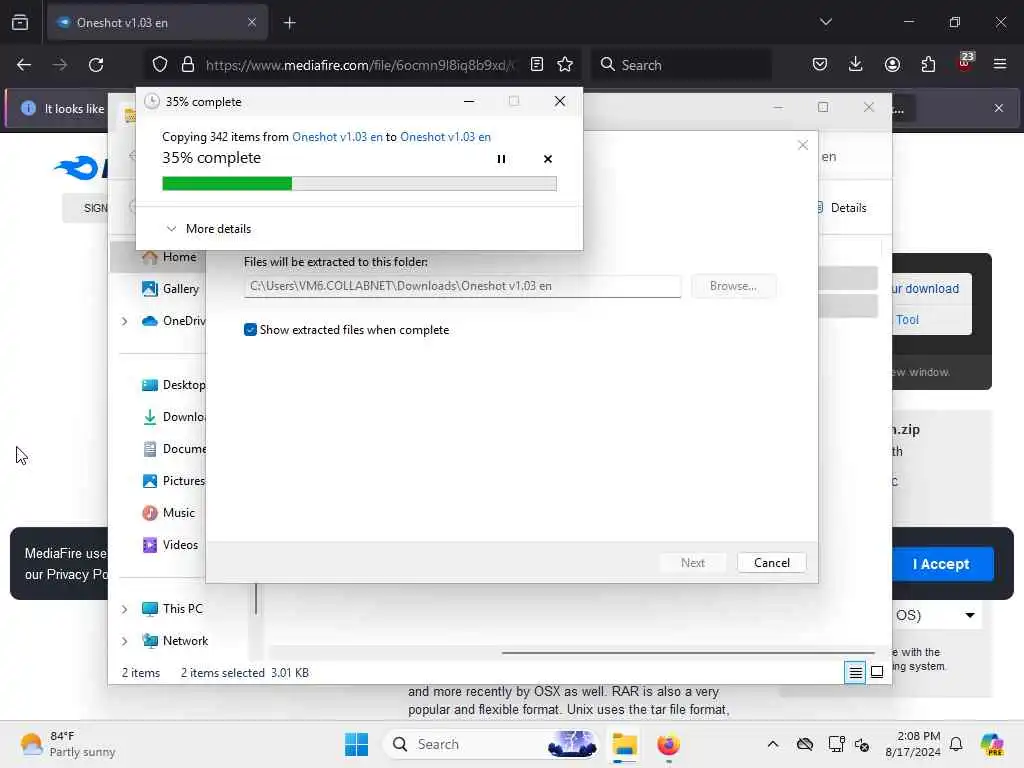Switch Explorer to details list view
Viewport: 1024px width, 768px height.
click(x=855, y=672)
